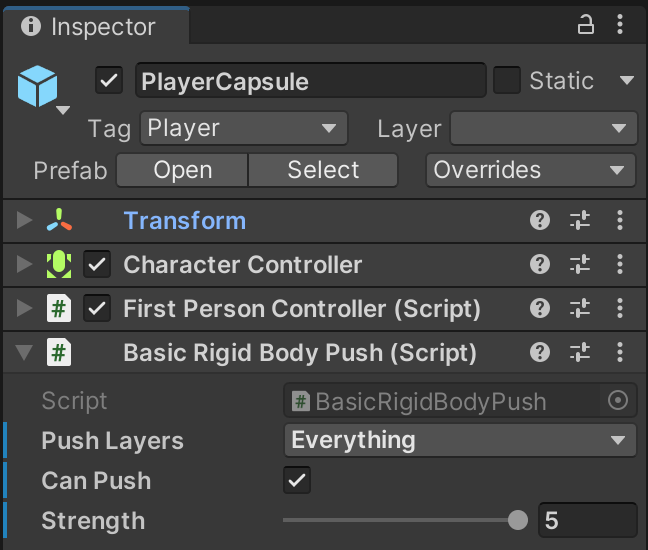This screenshot has width=648, height=550.
Task: Open the Inspector panel kebab menu
Action: click(x=624, y=26)
